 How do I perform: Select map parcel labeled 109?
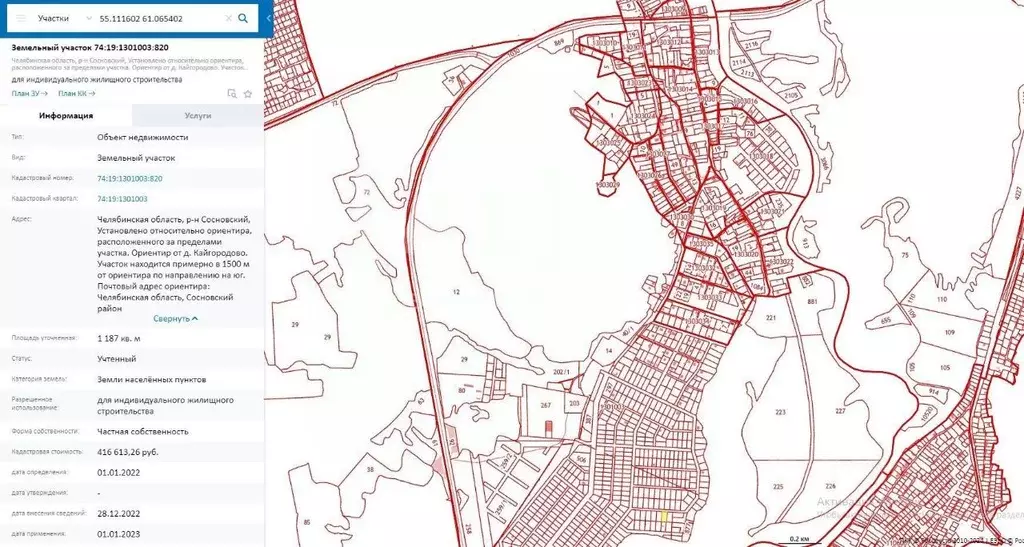pyautogui.click(x=950, y=332)
